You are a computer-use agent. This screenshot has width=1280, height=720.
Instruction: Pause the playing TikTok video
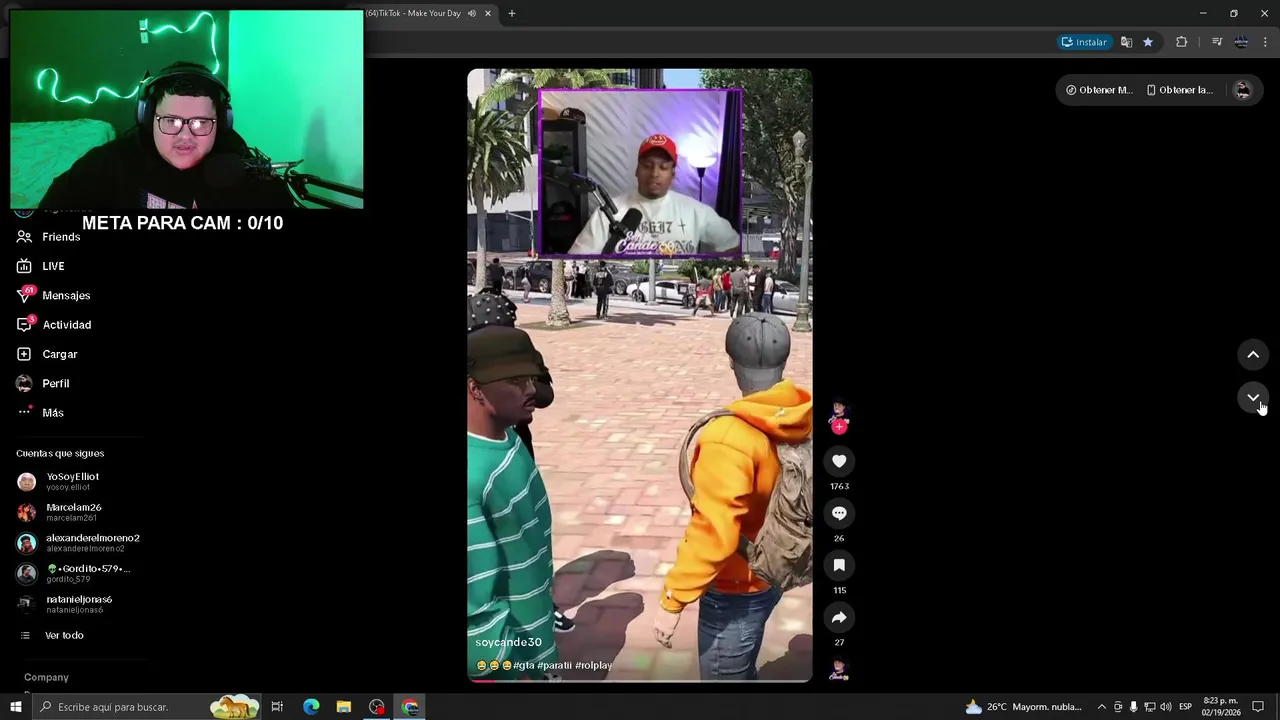tap(639, 375)
